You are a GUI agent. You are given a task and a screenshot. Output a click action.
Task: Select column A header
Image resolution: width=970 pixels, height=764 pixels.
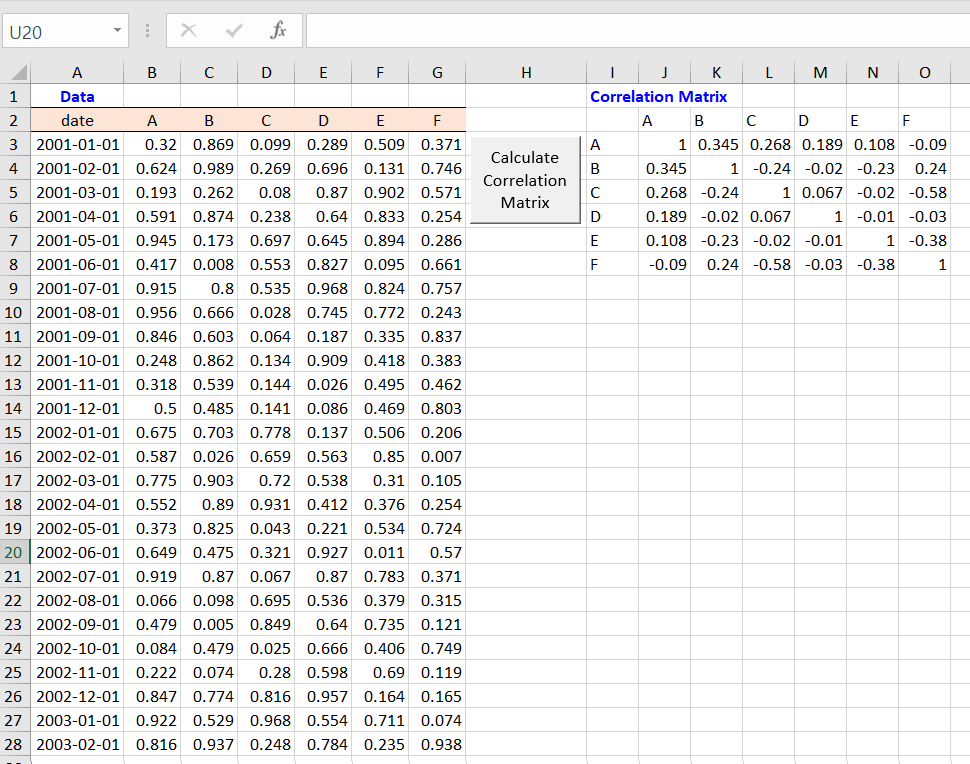[x=77, y=72]
